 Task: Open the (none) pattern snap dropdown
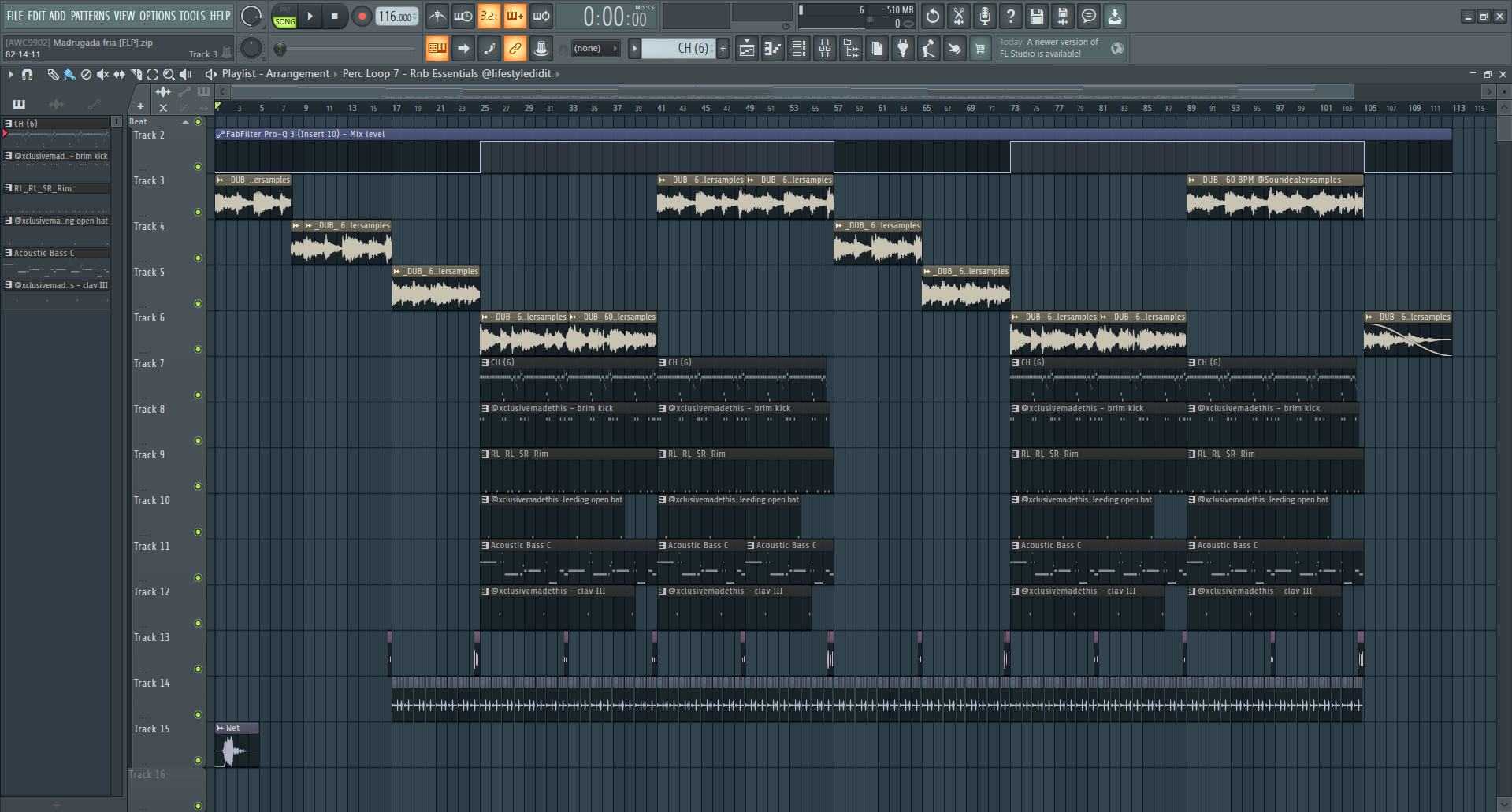[x=595, y=48]
